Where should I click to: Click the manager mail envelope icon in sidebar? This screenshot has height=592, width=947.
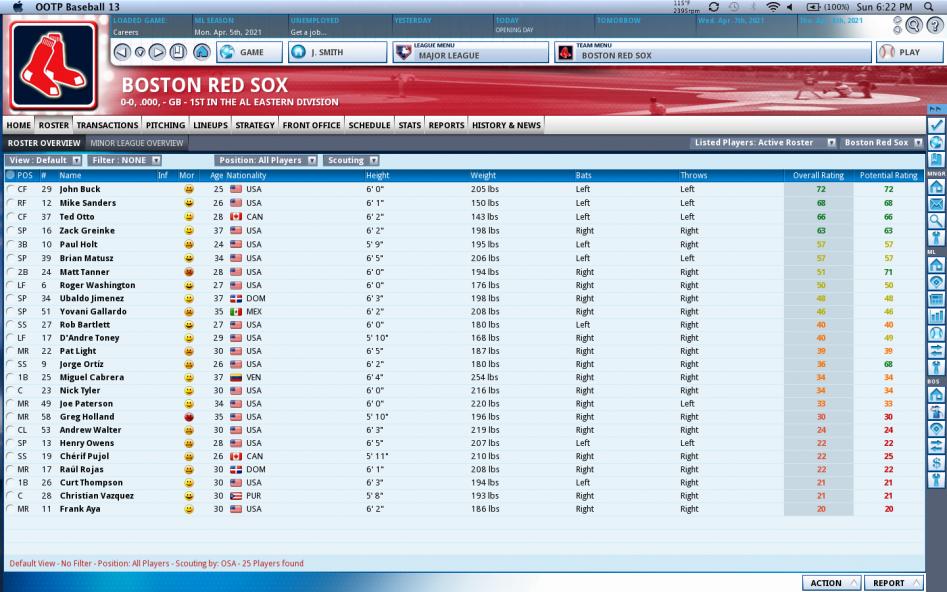[x=936, y=204]
